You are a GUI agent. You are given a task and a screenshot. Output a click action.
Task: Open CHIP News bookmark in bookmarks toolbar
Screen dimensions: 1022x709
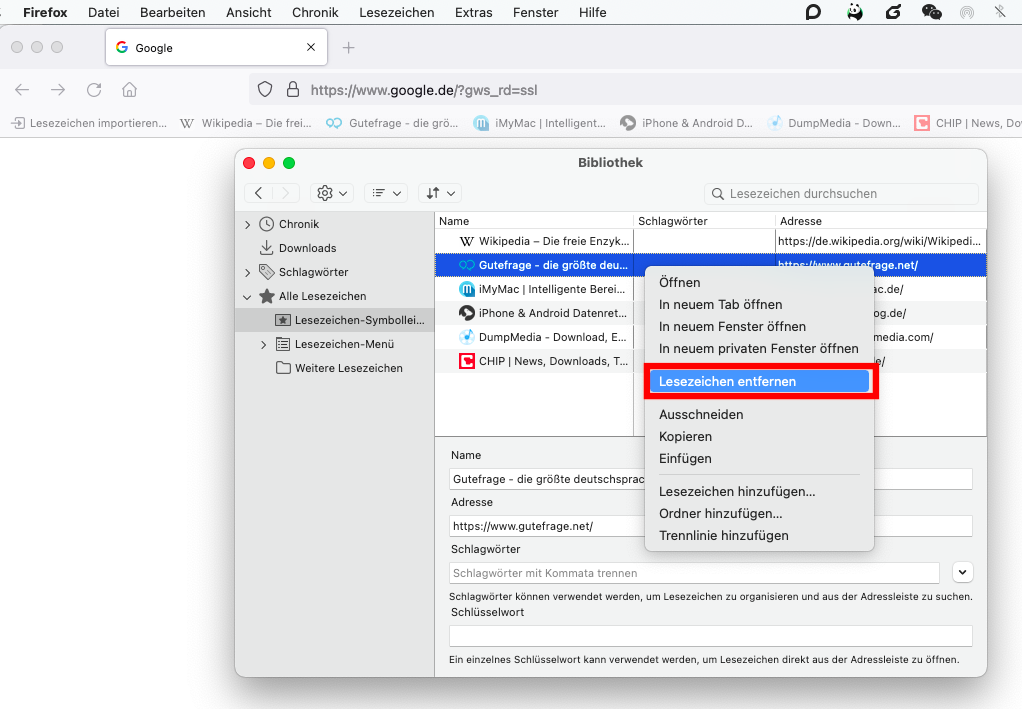click(x=968, y=123)
